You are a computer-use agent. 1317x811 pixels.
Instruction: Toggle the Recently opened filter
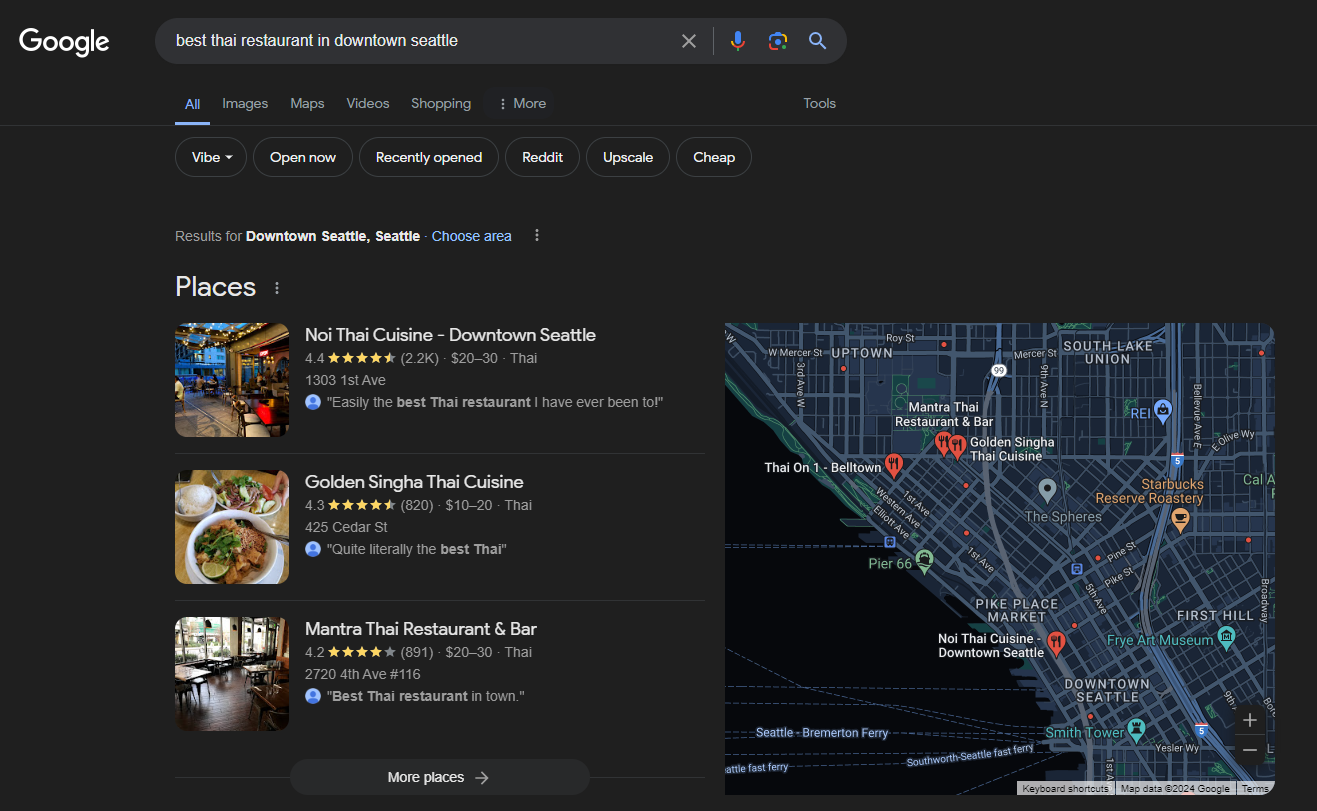pos(429,157)
